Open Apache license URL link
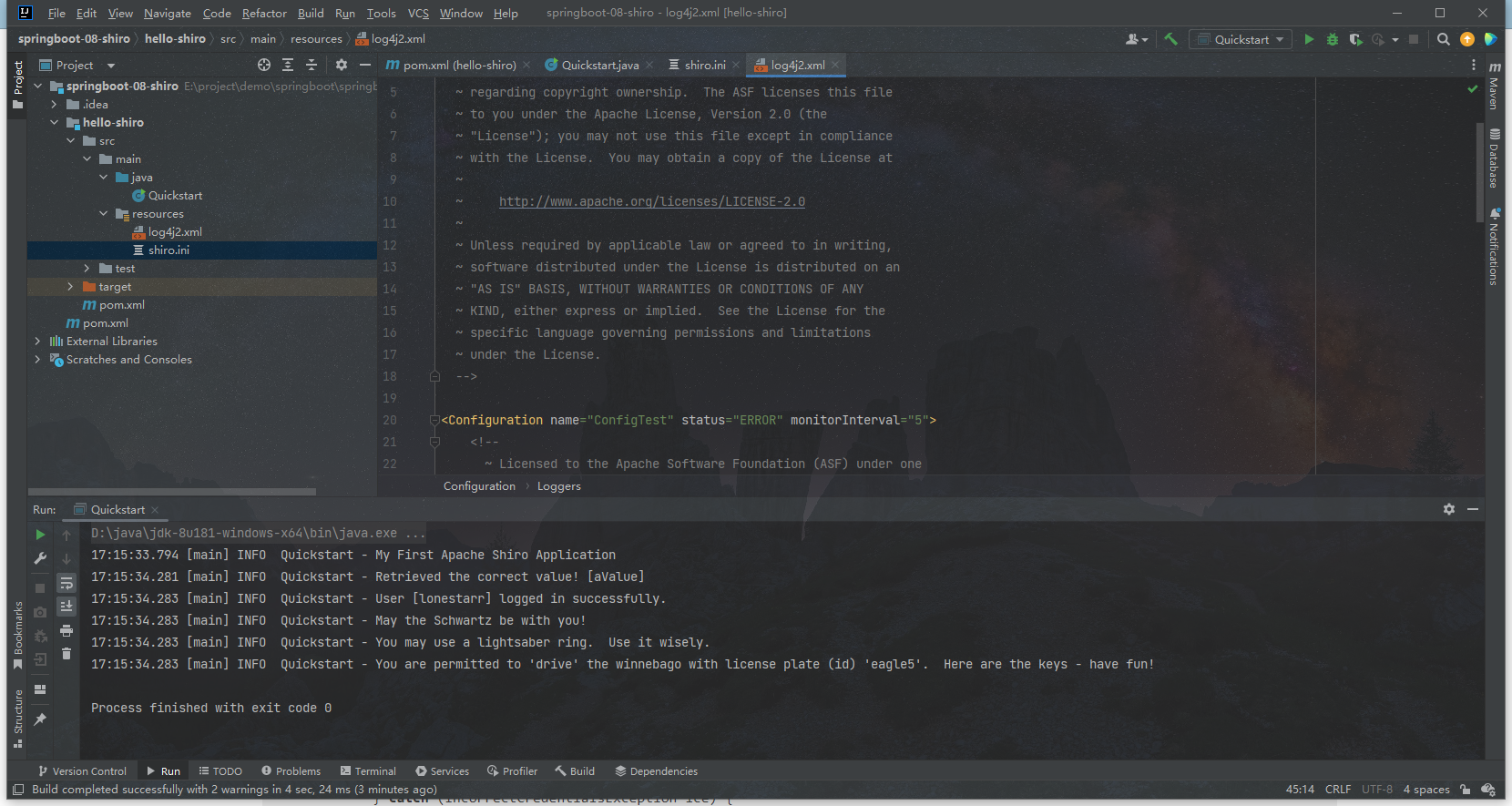The height and width of the screenshot is (806, 1512). click(652, 201)
